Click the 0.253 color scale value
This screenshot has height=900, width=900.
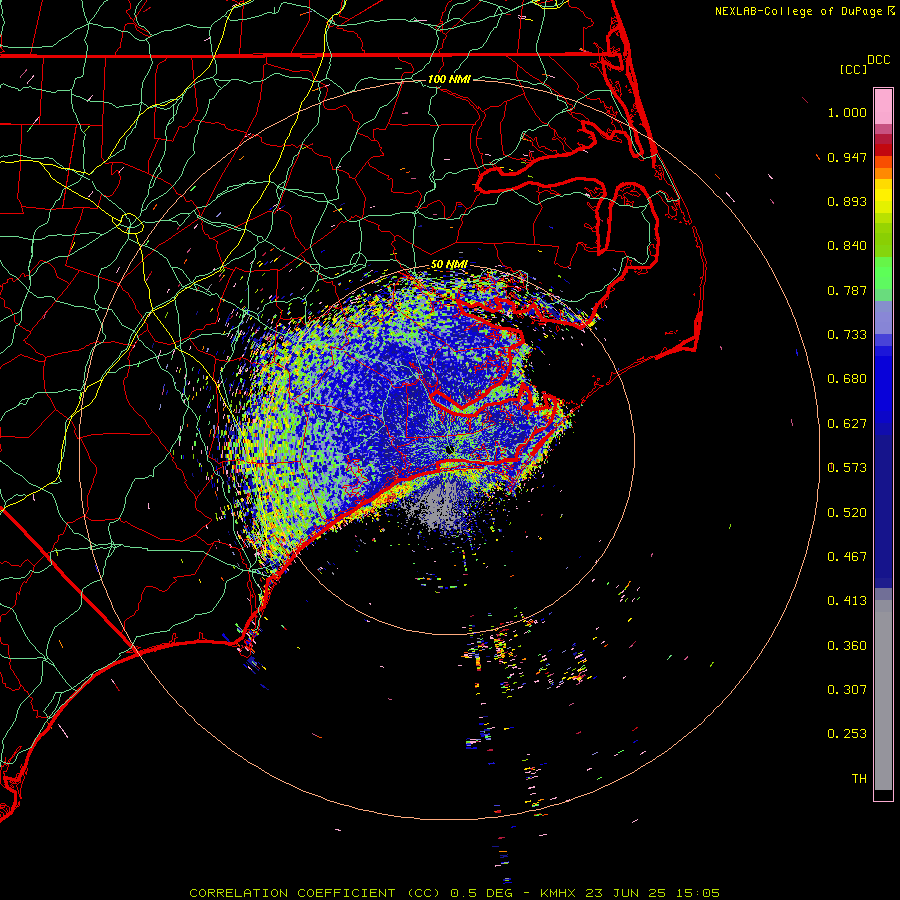click(847, 734)
